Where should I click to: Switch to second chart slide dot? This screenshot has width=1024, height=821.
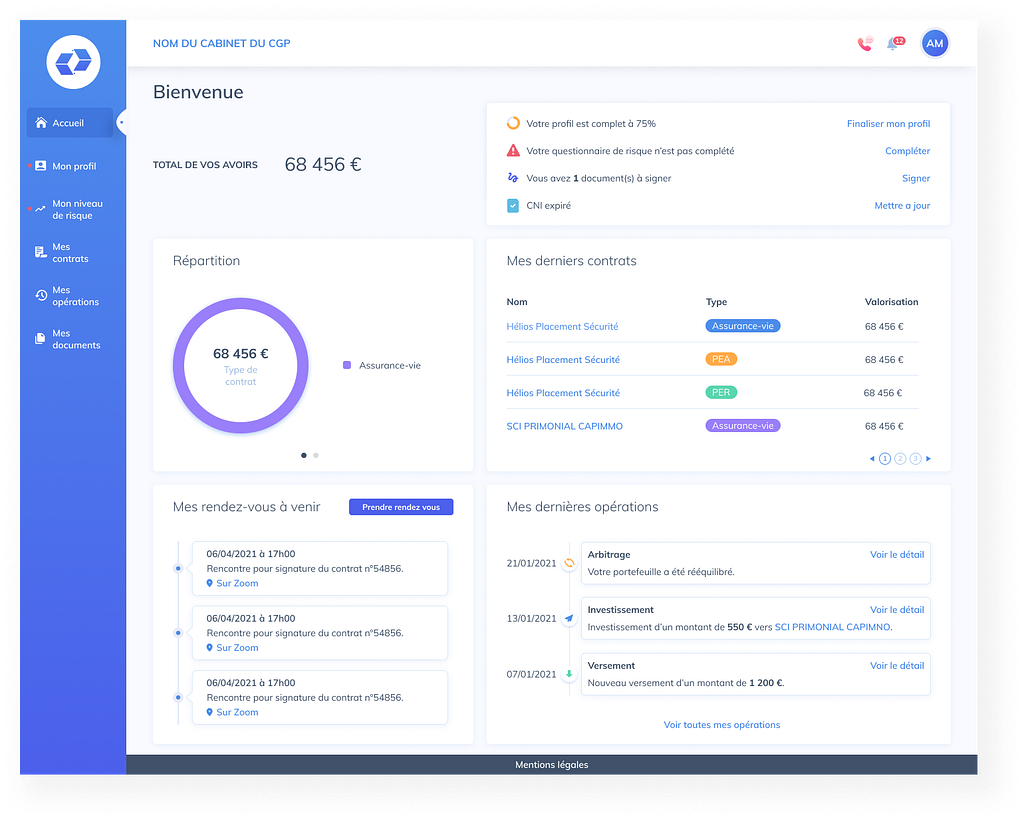click(x=316, y=455)
